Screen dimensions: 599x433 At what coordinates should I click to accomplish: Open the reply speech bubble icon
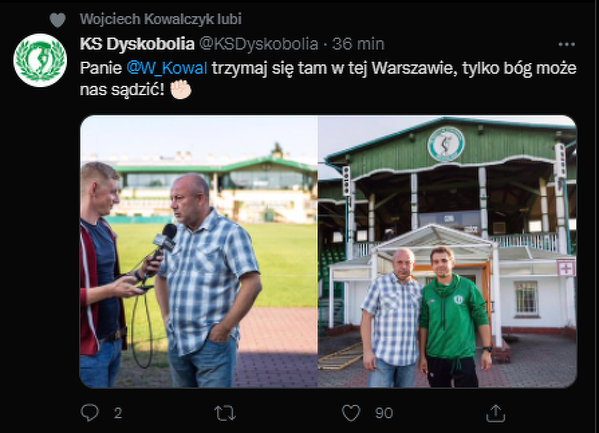[90, 413]
